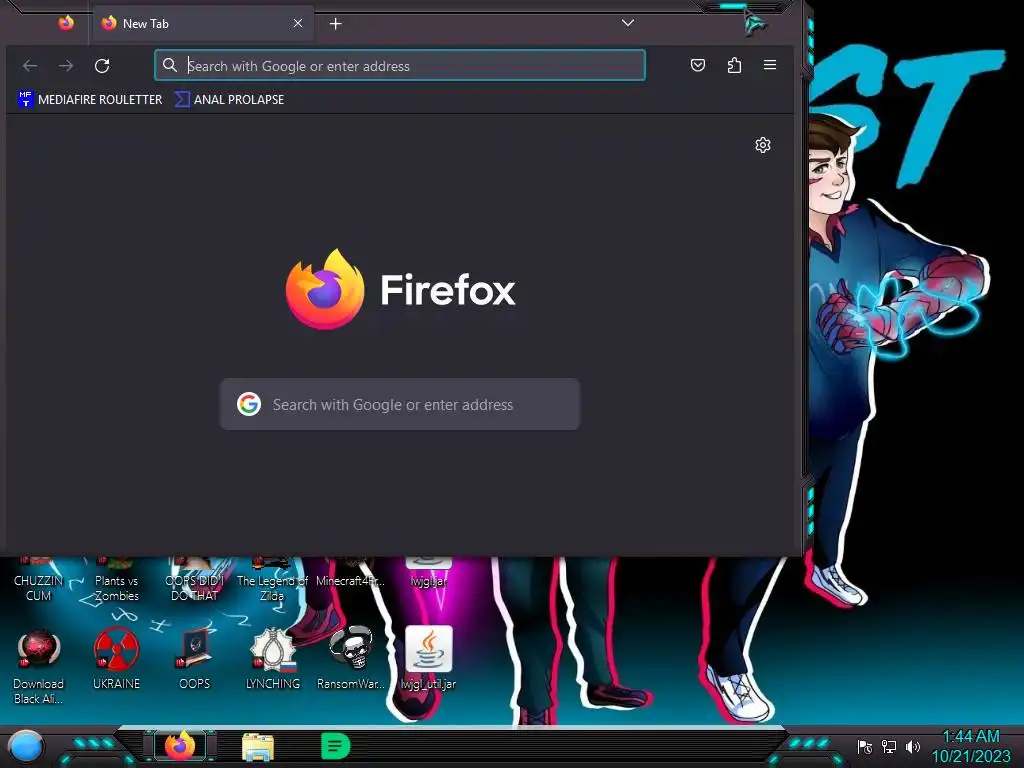Select the RansomWar... skull desktop icon
Viewport: 1024px width, 768px height.
tap(351, 659)
